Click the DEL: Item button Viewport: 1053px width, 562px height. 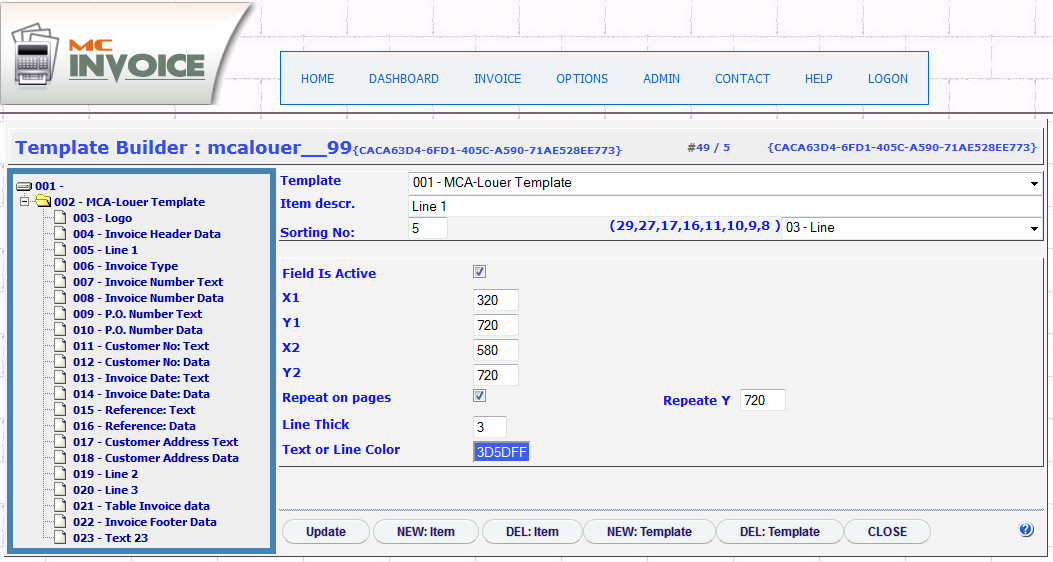pyautogui.click(x=532, y=532)
